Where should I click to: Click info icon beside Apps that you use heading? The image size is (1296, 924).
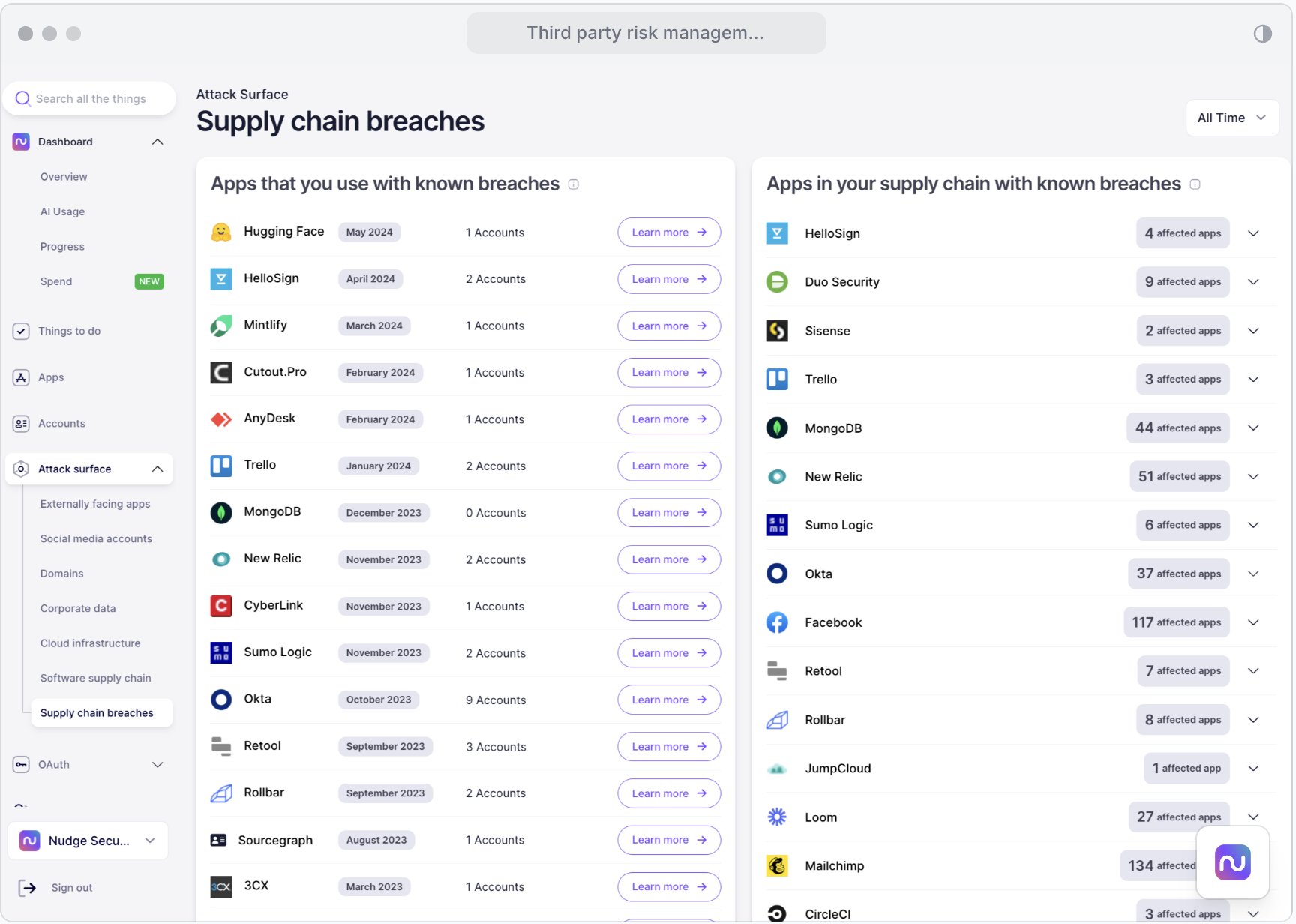pos(574,184)
